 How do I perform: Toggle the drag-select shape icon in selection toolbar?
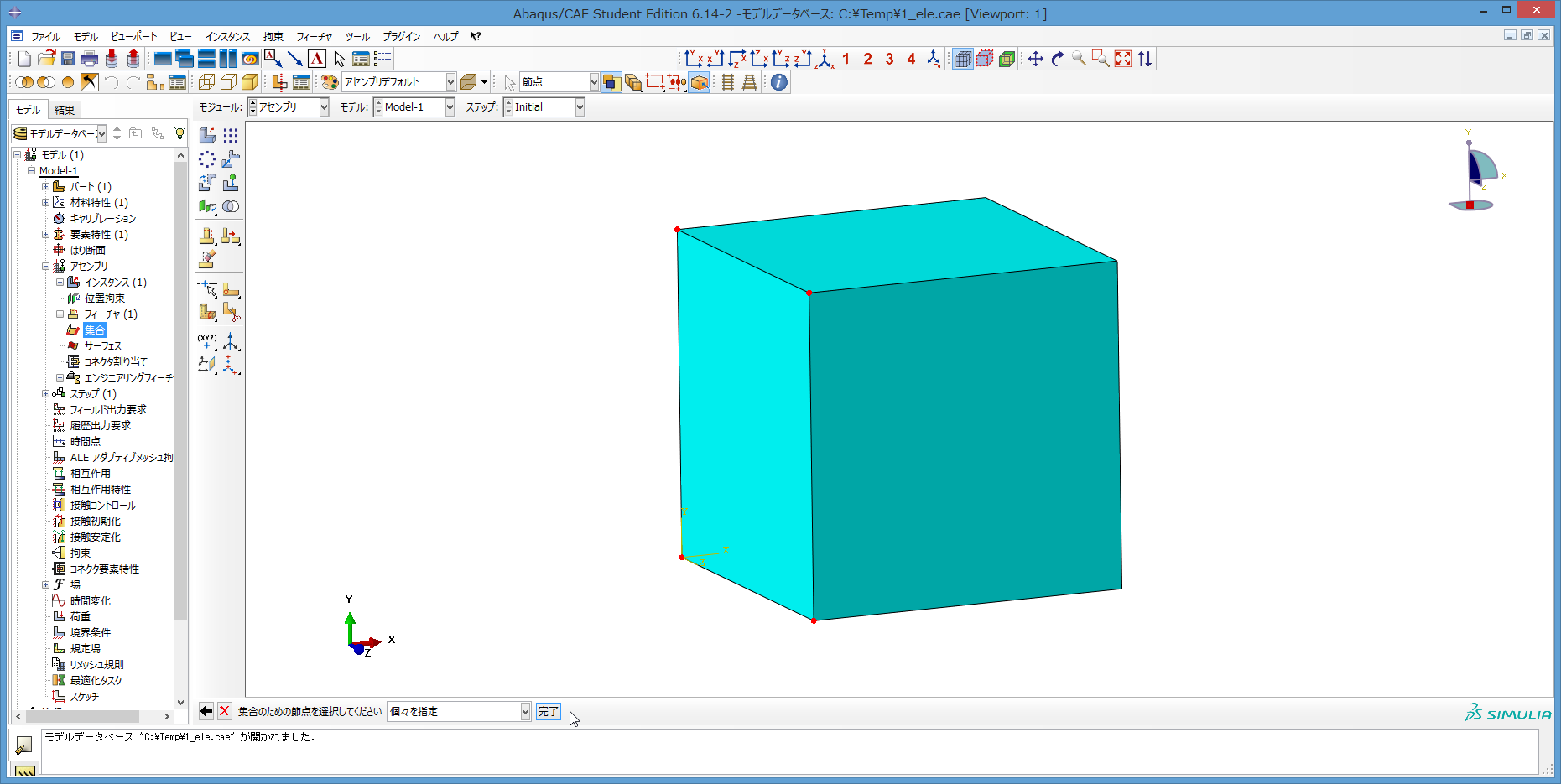pos(655,82)
